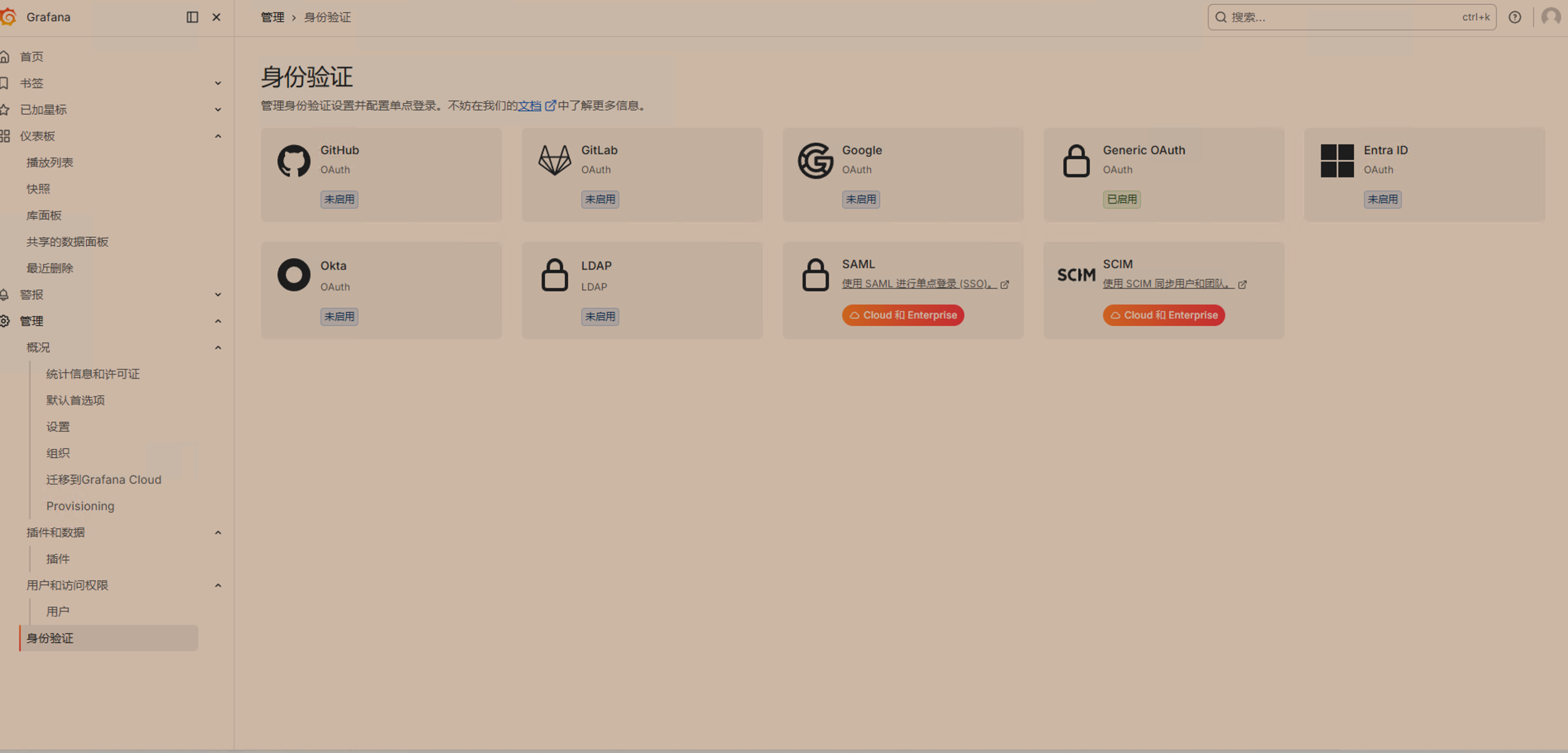
Task: Click the 未启用 badge on LDAP card
Action: click(x=600, y=316)
